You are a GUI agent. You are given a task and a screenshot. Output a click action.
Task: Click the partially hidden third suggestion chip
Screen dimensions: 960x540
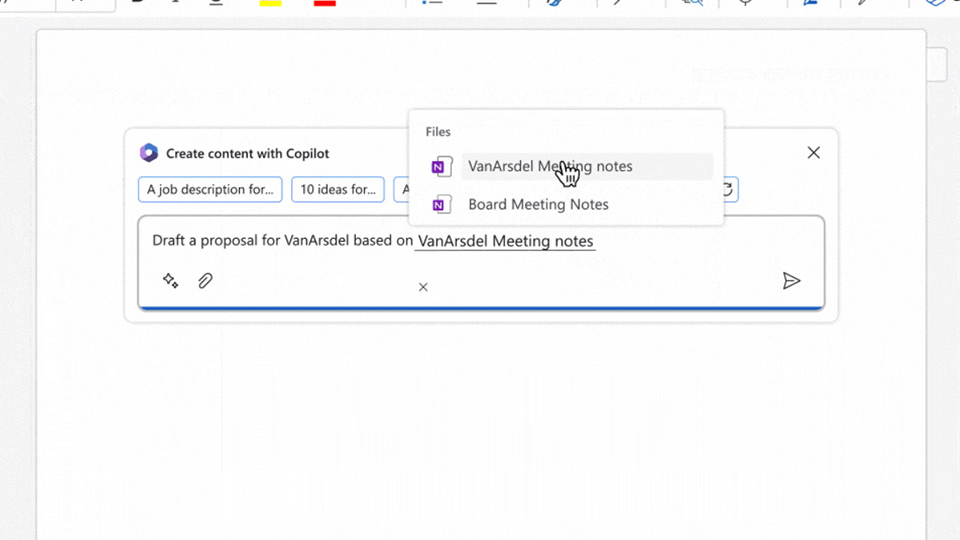pyautogui.click(x=401, y=189)
